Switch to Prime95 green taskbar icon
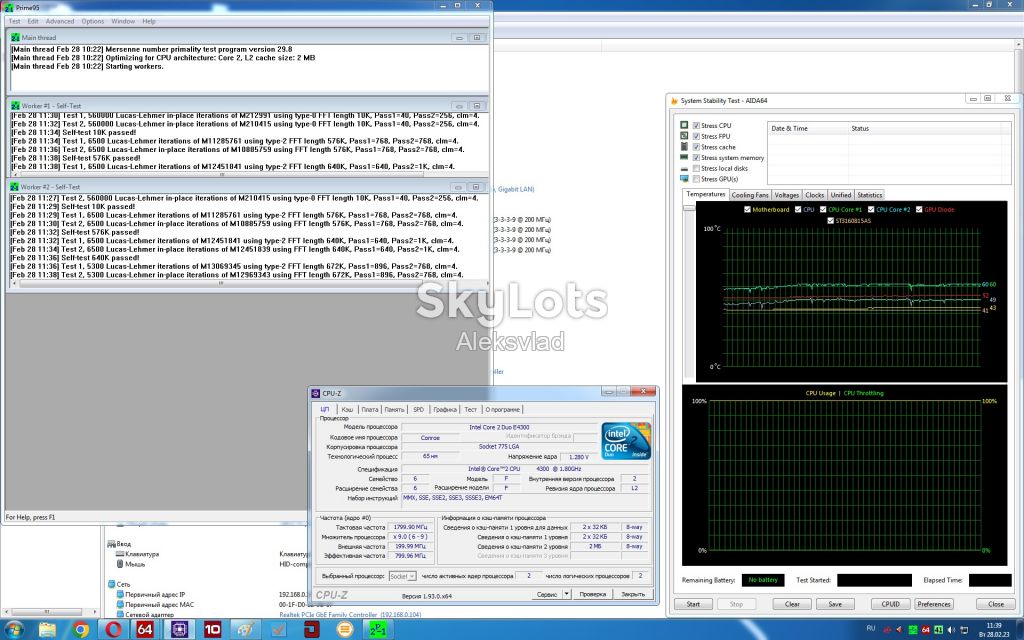Screen dimensions: 1024x640 tap(377, 630)
